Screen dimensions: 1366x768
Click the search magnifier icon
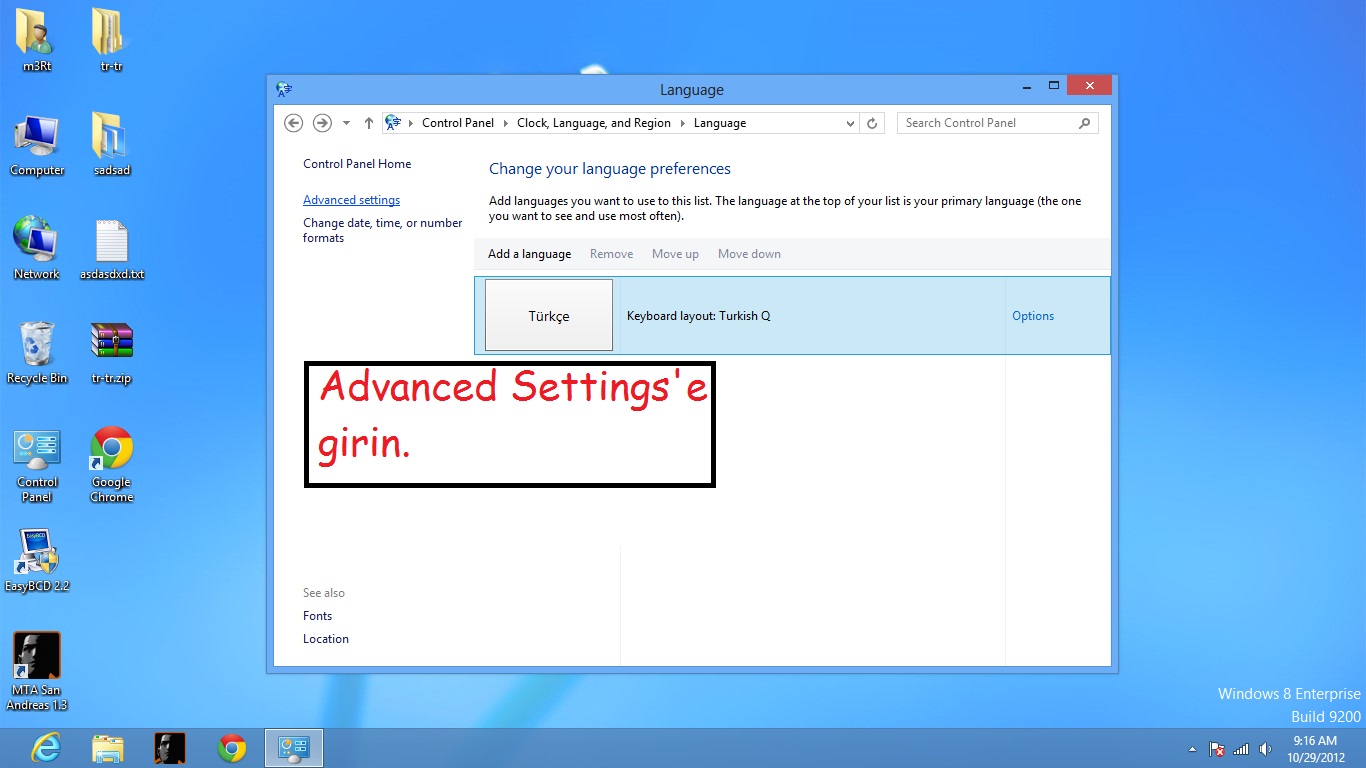1085,123
